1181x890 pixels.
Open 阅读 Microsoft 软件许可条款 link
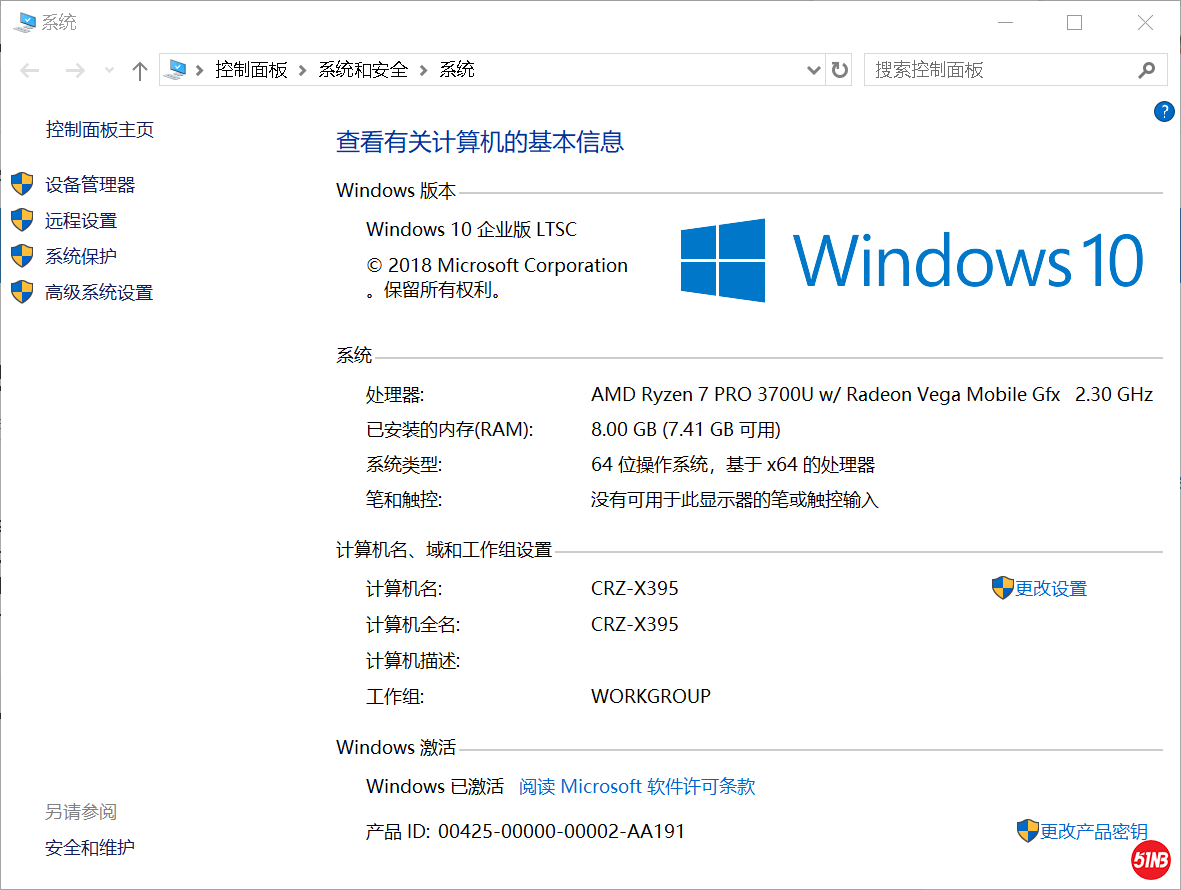click(x=637, y=787)
